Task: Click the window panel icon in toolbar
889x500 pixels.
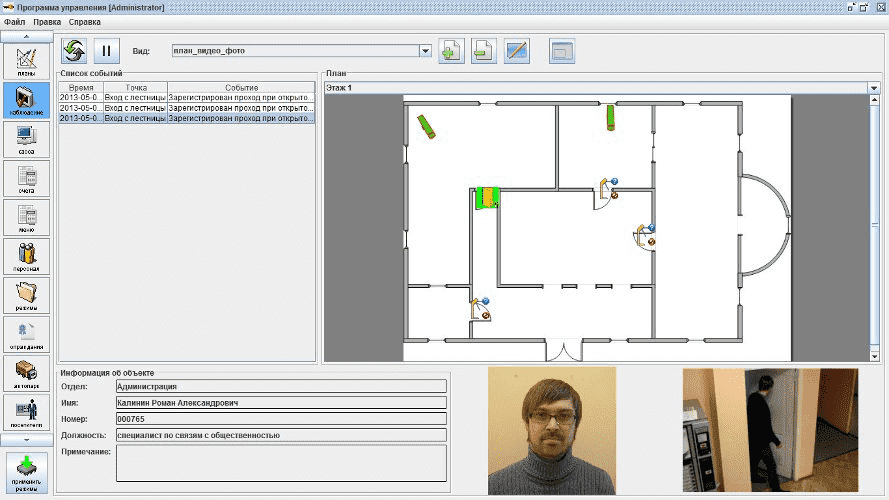Action: (x=562, y=50)
